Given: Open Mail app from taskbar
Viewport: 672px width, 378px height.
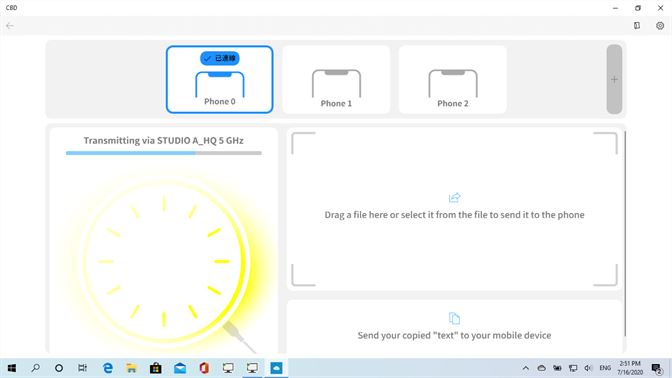Looking at the screenshot, I should pos(180,368).
